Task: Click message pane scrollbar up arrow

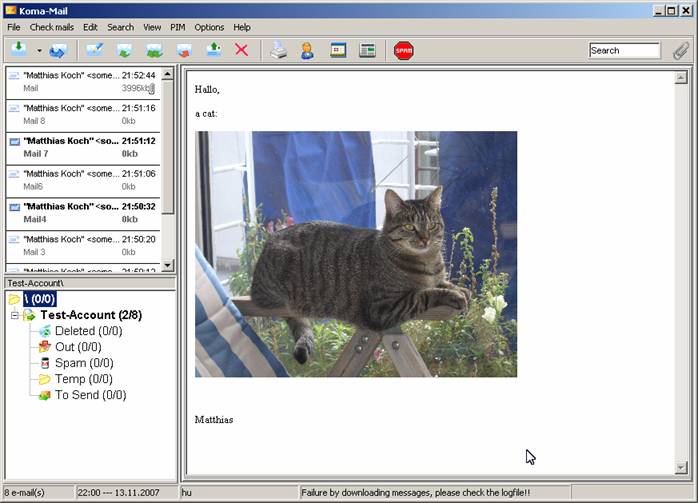Action: [681, 78]
